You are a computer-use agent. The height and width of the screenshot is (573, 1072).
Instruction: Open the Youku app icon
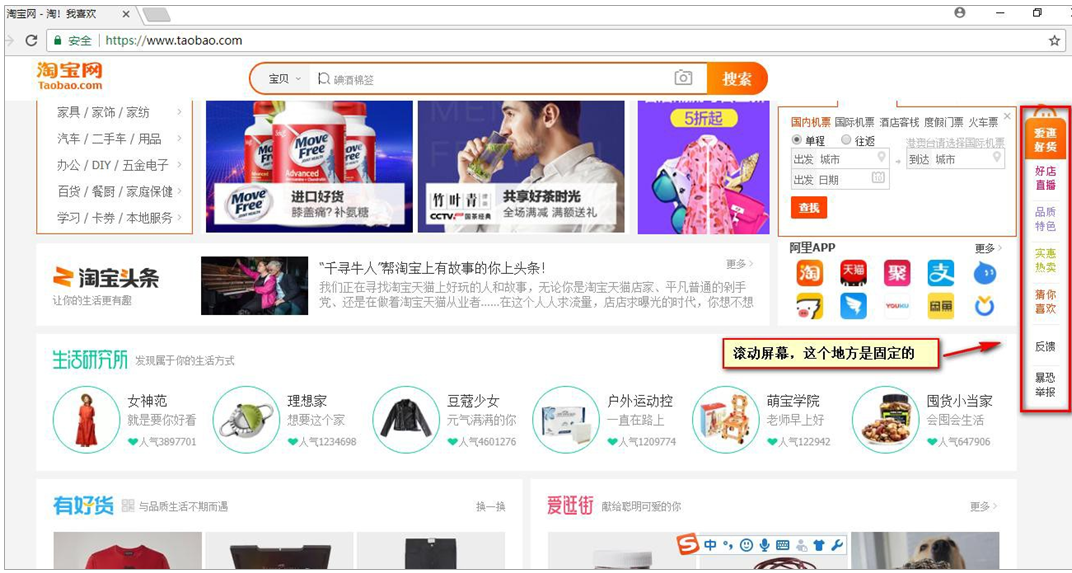point(897,306)
